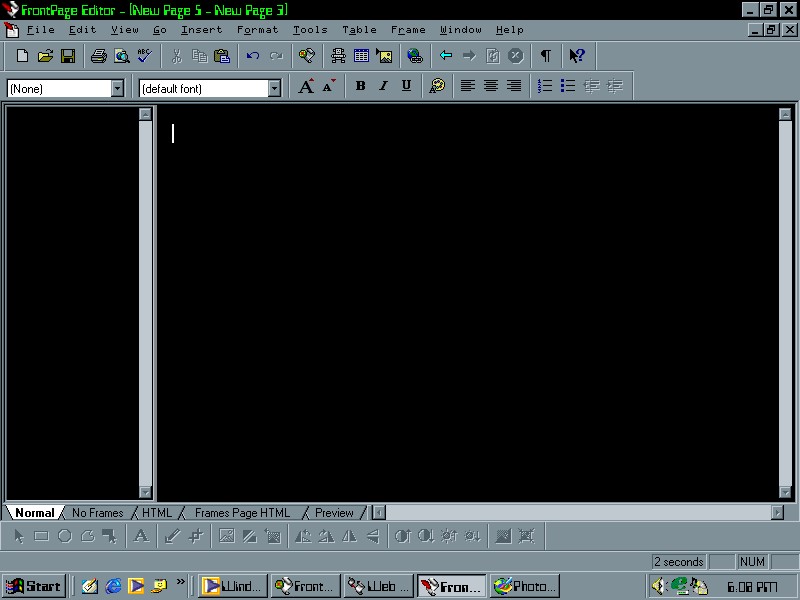Toggle the Show/Hide paragraph marks button
The width and height of the screenshot is (800, 600).
point(546,56)
